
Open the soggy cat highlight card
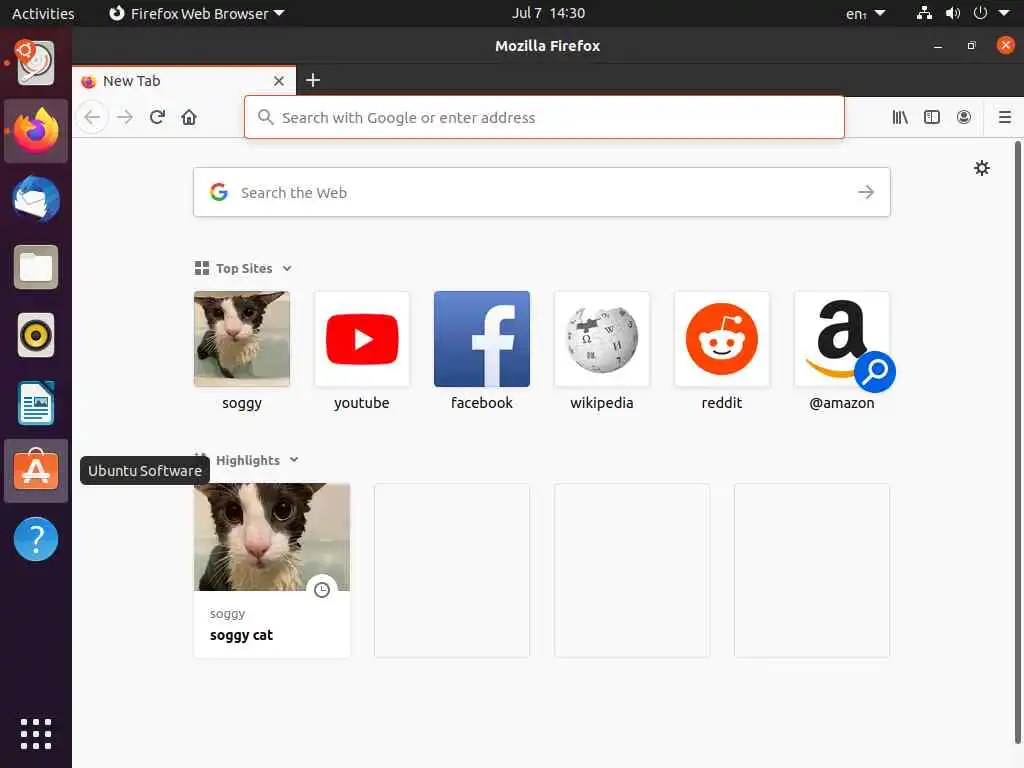click(x=272, y=570)
